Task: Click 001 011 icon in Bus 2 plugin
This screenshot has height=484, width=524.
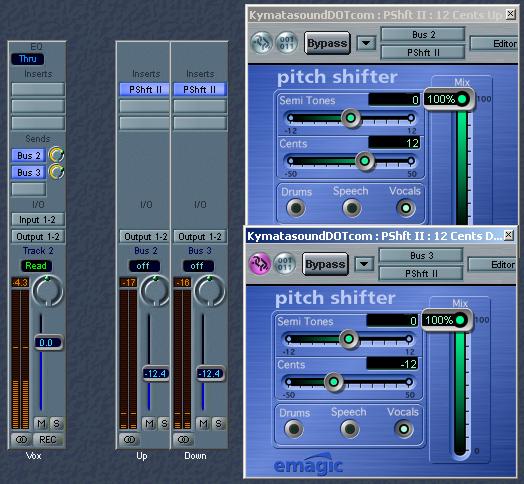Action: (286, 42)
